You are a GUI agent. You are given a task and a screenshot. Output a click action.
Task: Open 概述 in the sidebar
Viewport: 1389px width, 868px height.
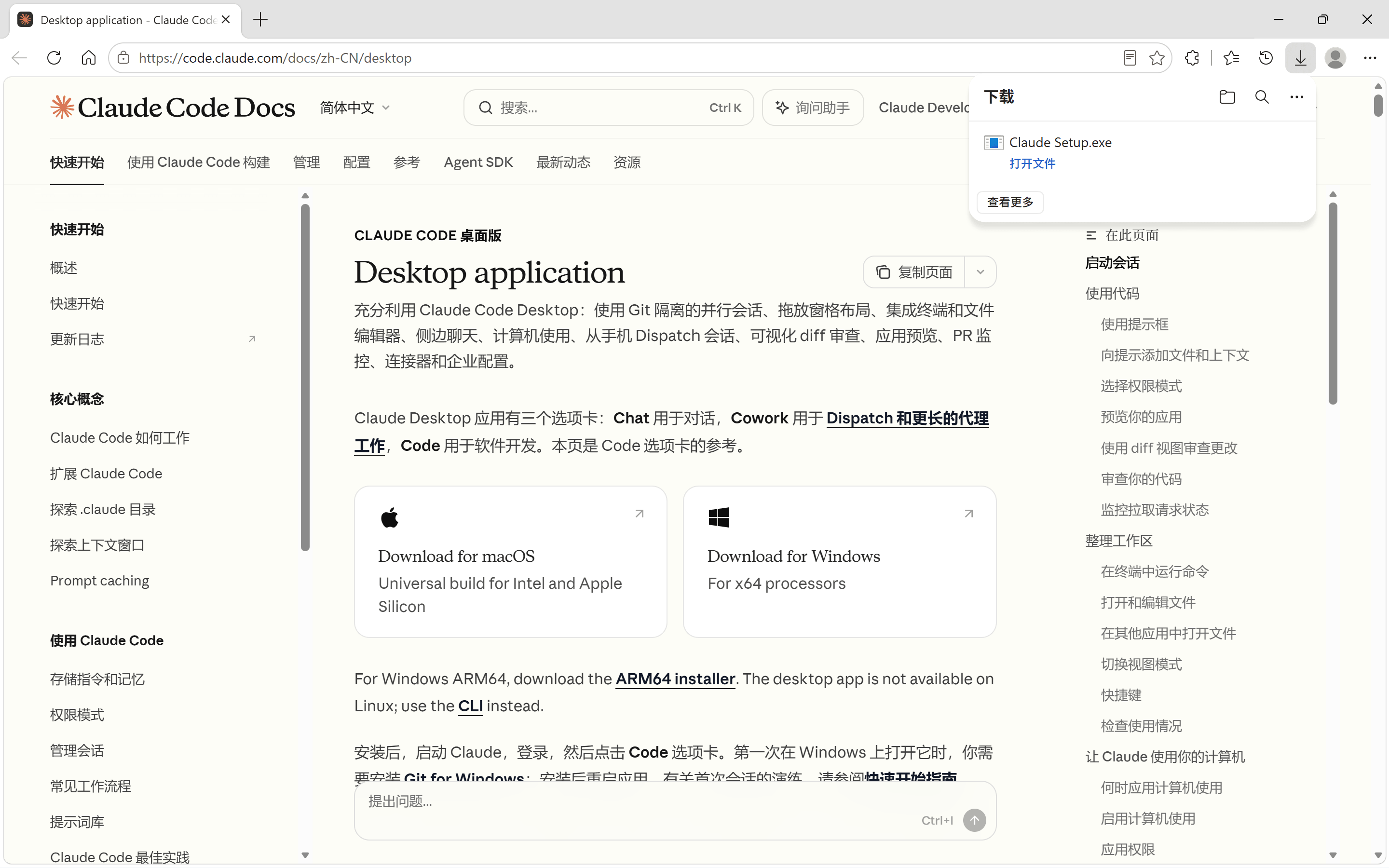pyautogui.click(x=64, y=268)
